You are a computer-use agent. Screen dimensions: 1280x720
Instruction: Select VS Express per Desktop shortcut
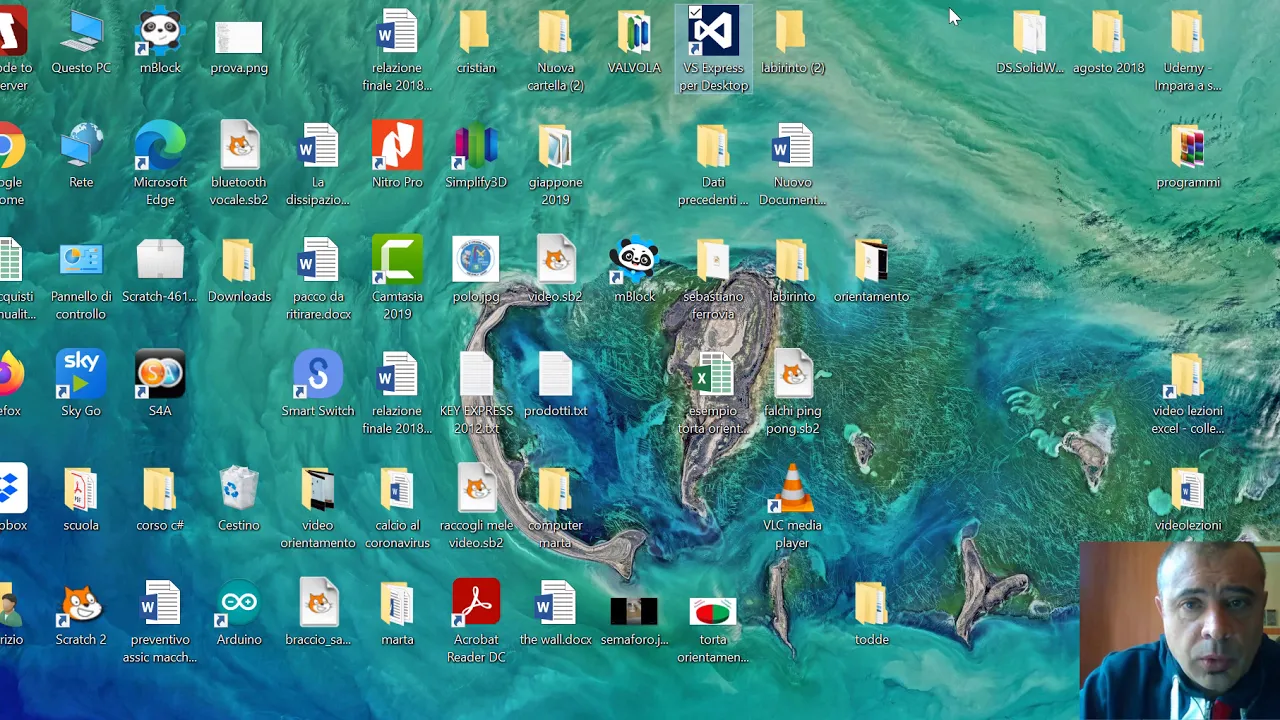(x=714, y=50)
